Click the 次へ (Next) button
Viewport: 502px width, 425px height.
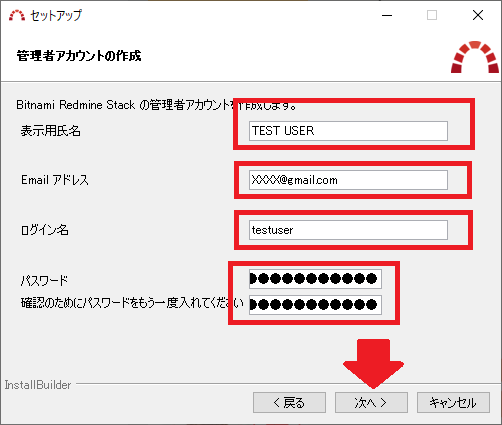(x=371, y=403)
